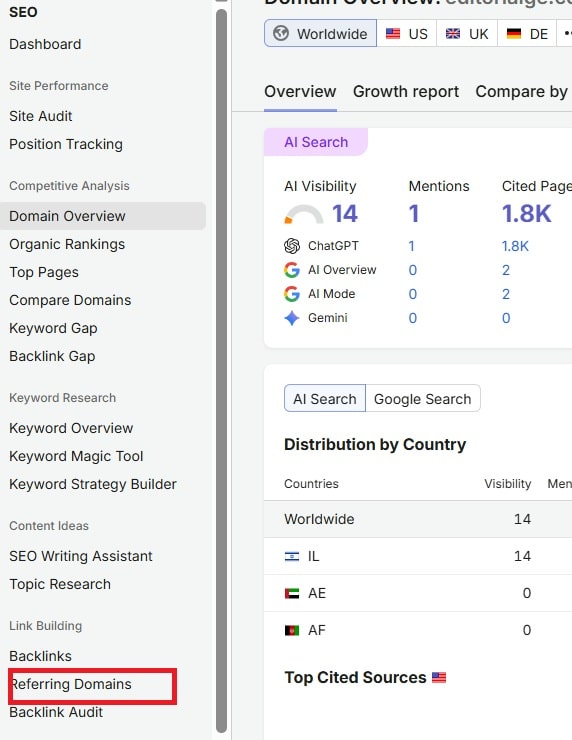Image resolution: width=572 pixels, height=740 pixels.
Task: Click ChatGPT logo icon
Action: point(292,246)
